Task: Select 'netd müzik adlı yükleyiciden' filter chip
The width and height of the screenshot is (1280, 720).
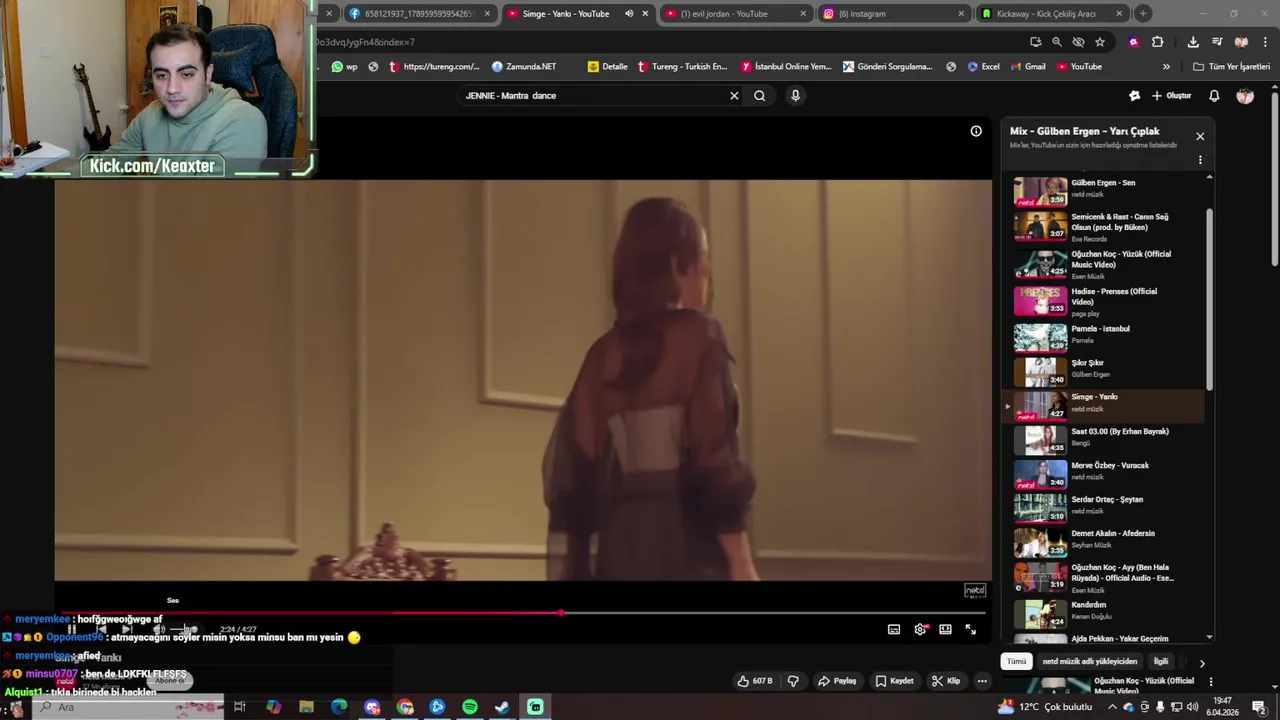Action: tap(1090, 661)
